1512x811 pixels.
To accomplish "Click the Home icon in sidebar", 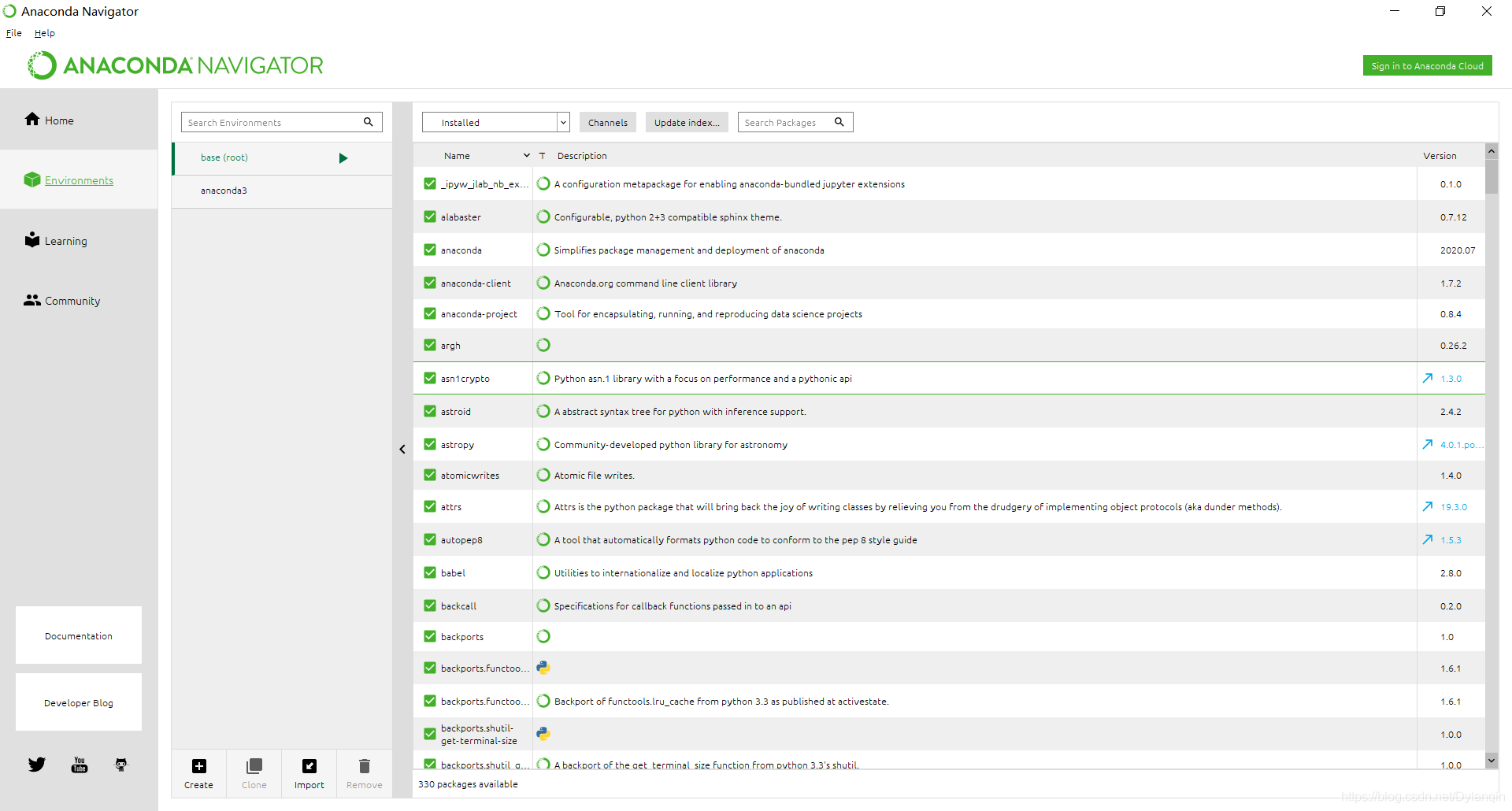I will 32,120.
